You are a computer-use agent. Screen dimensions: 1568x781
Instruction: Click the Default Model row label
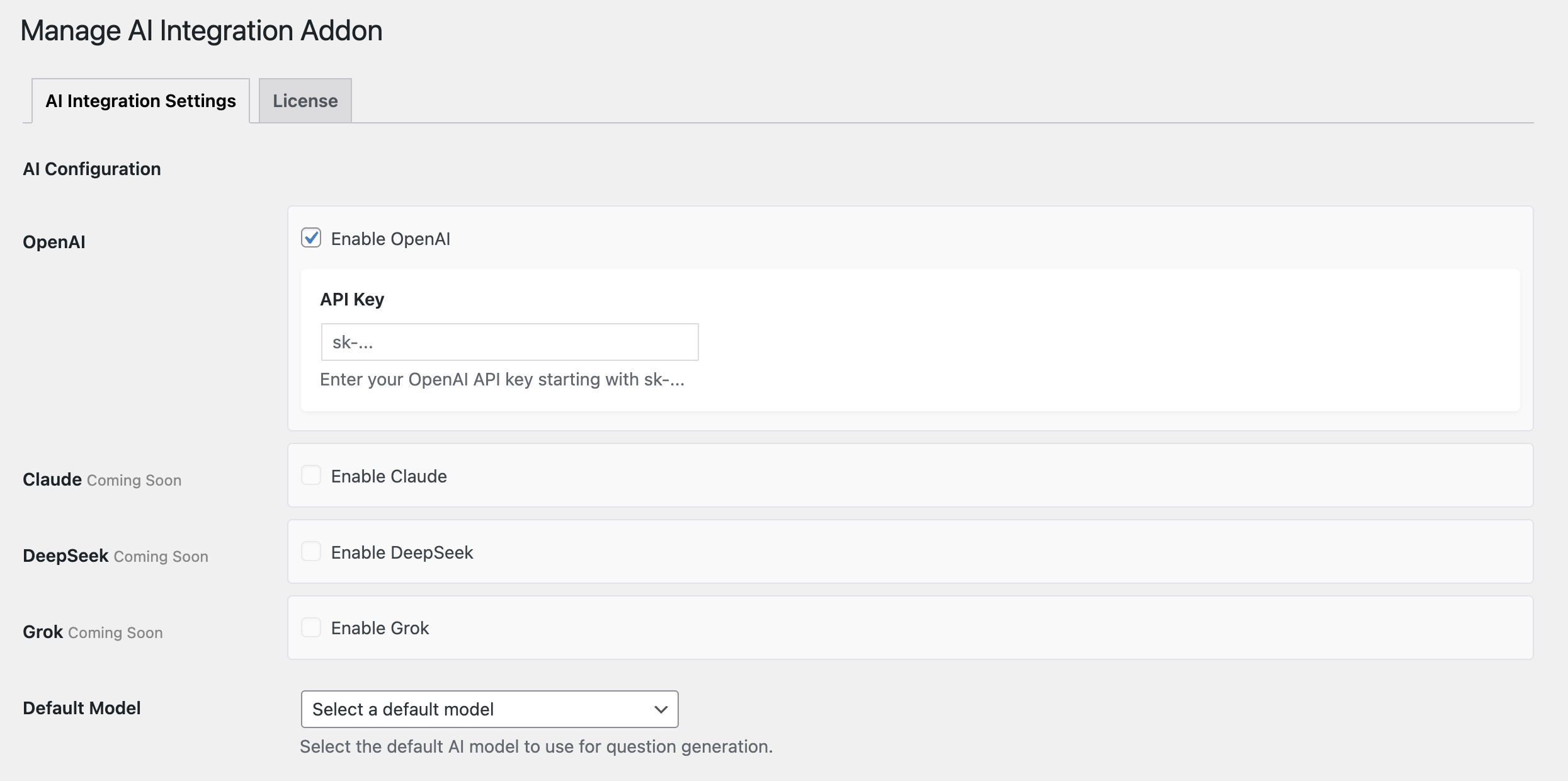[82, 709]
